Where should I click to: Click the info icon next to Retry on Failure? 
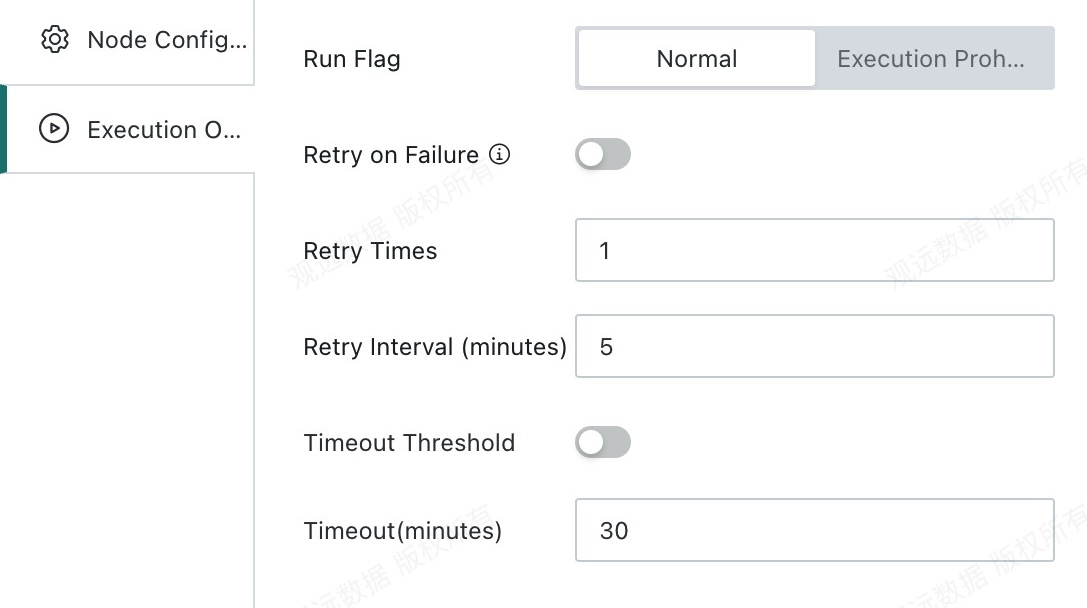pos(499,154)
